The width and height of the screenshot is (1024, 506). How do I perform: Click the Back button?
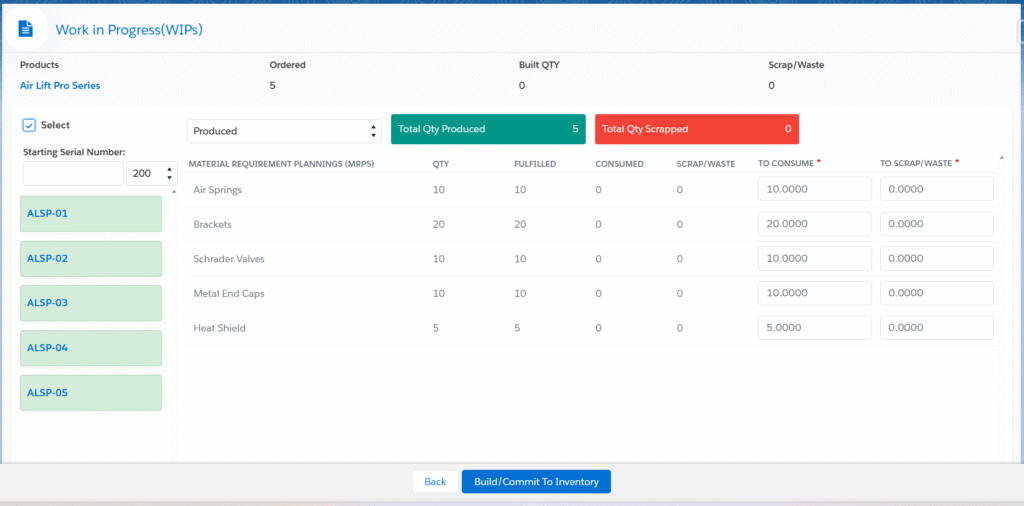[435, 482]
